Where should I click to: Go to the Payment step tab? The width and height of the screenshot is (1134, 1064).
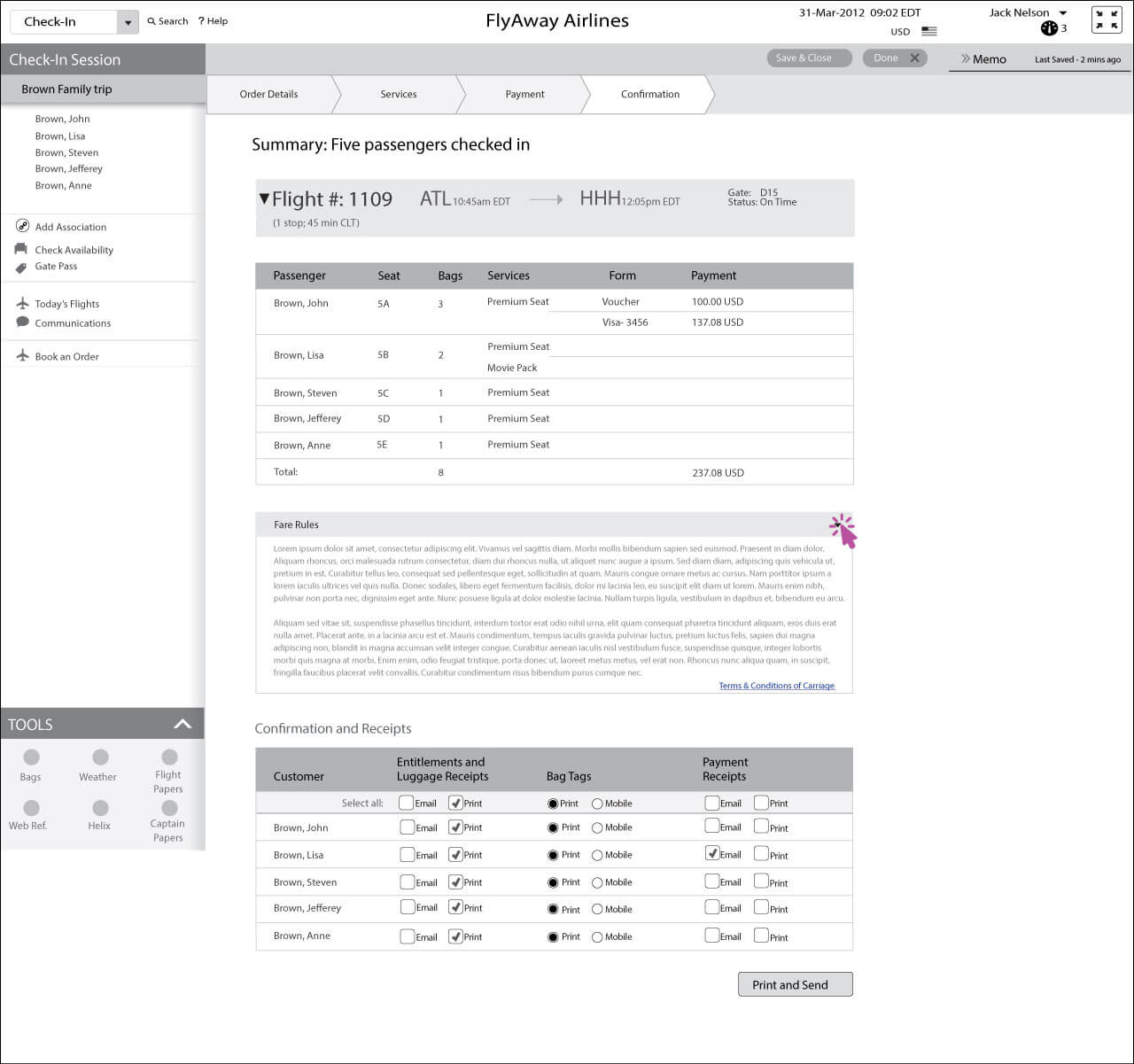click(524, 94)
